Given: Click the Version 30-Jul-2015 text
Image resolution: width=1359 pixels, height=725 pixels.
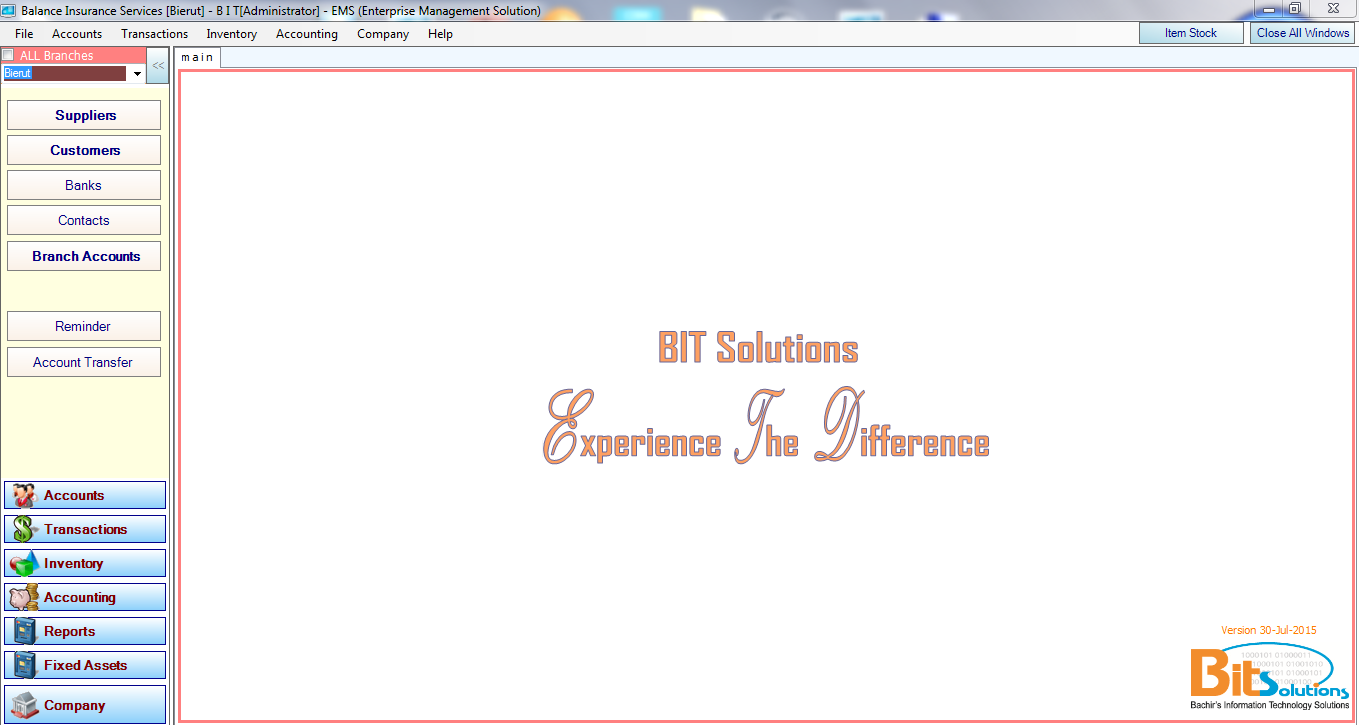Looking at the screenshot, I should coord(1269,630).
